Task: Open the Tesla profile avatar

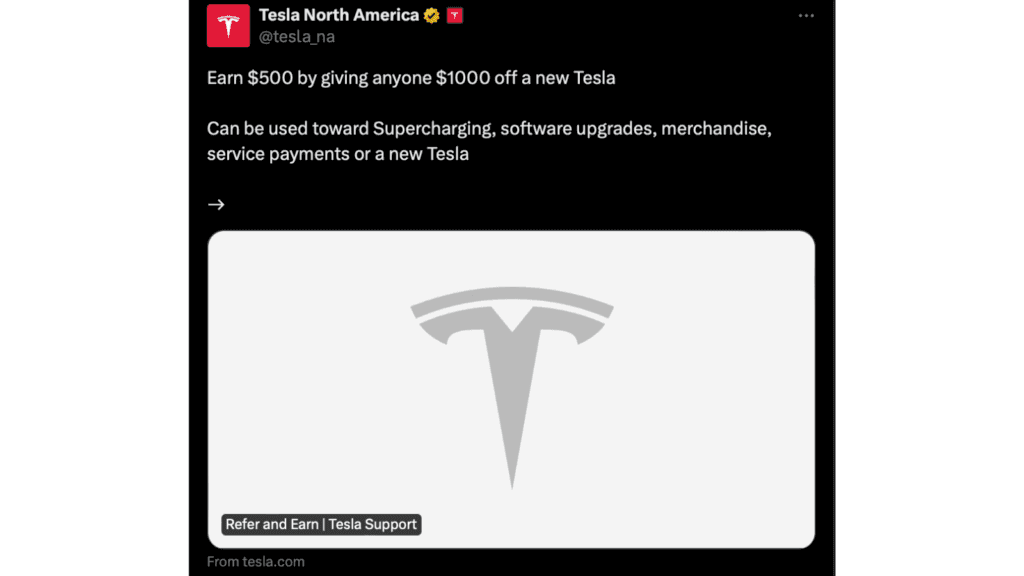Action: pyautogui.click(x=228, y=26)
